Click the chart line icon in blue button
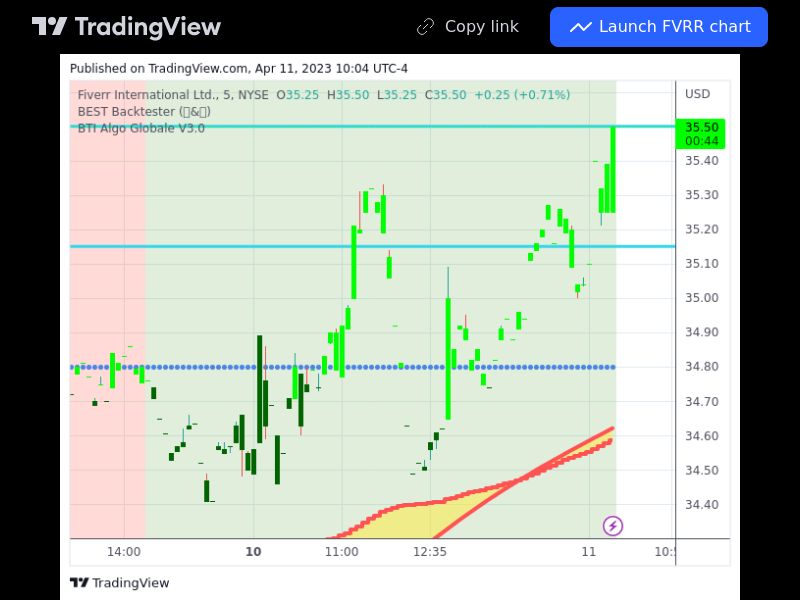 tap(581, 27)
